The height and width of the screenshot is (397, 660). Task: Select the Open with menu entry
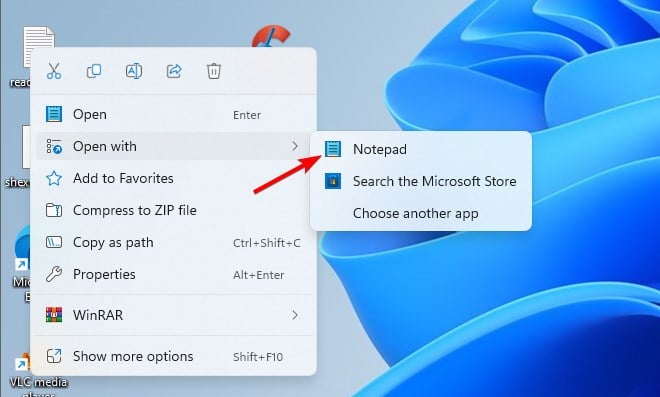(x=174, y=146)
